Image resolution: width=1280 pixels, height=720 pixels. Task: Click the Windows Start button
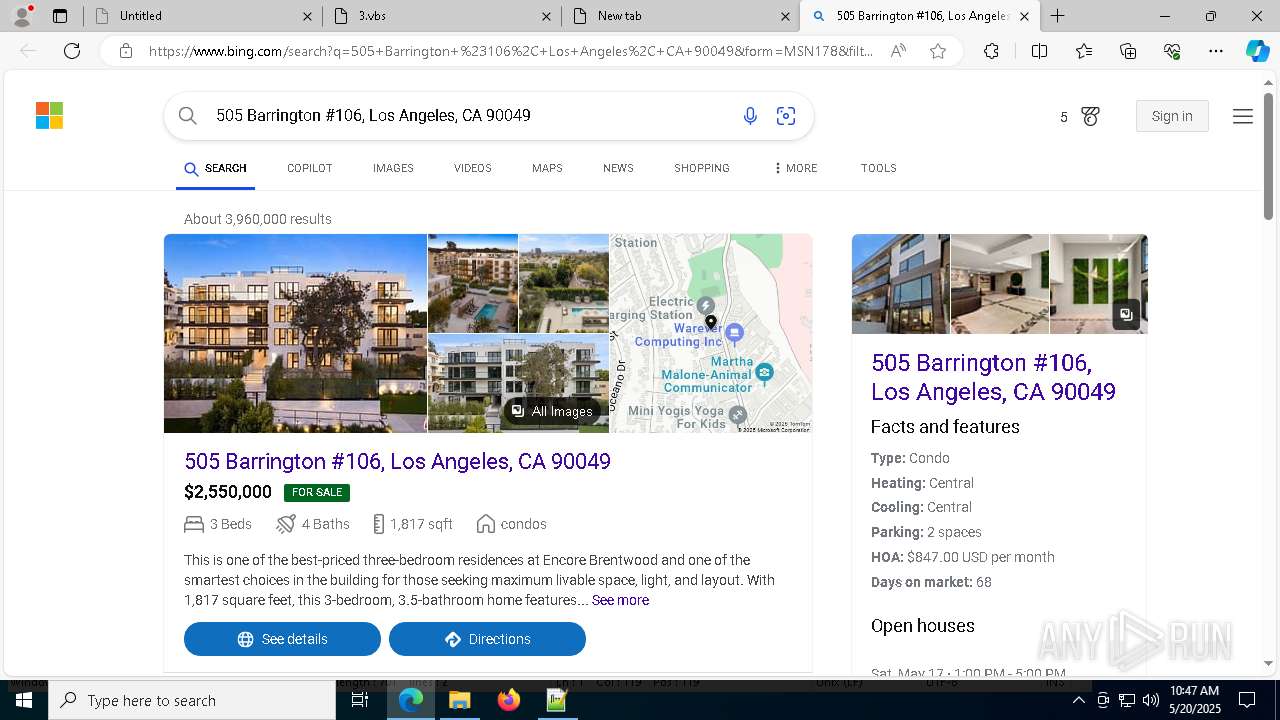tap(24, 700)
